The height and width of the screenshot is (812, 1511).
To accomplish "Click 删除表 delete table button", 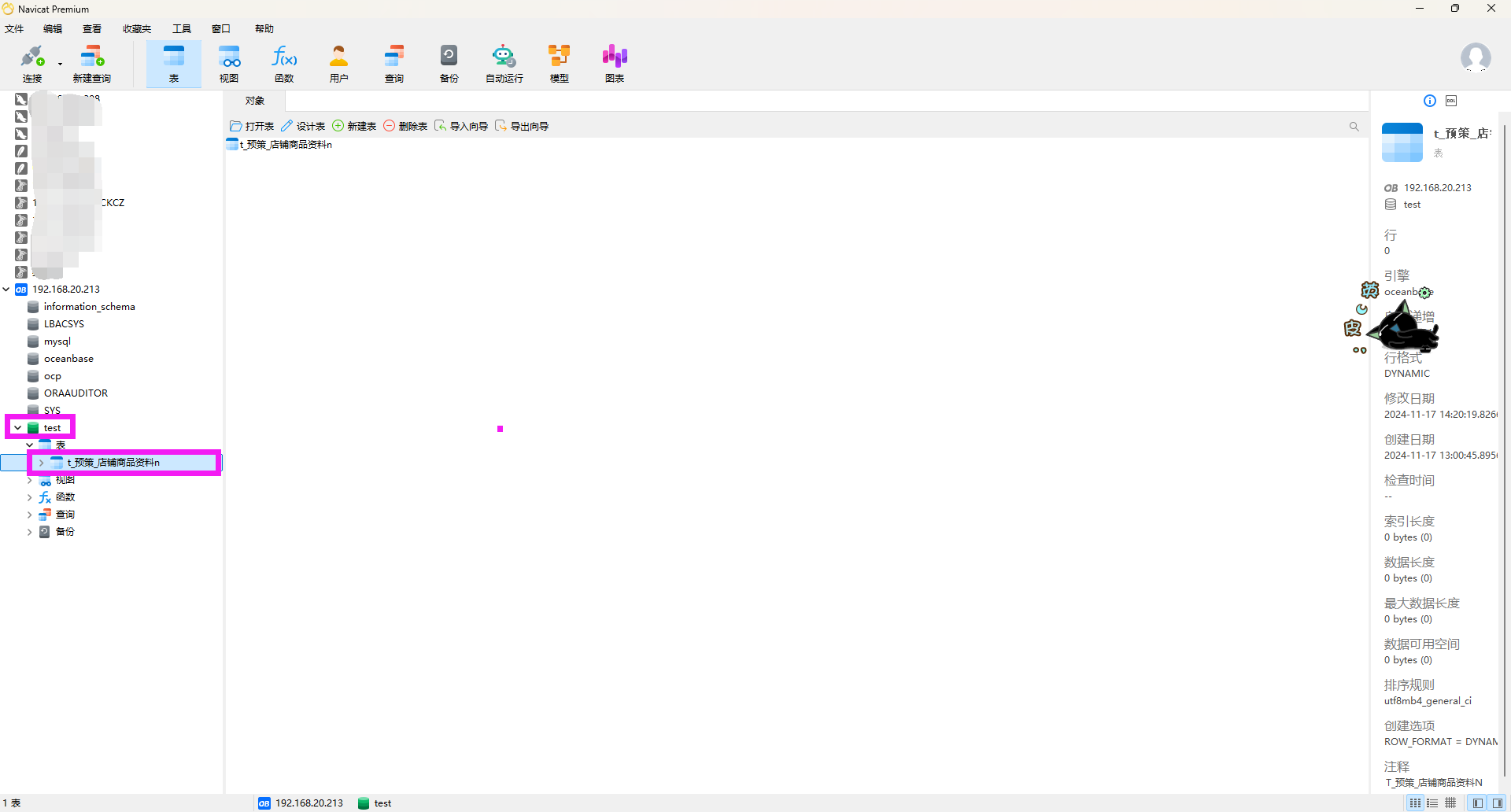I will pos(405,126).
